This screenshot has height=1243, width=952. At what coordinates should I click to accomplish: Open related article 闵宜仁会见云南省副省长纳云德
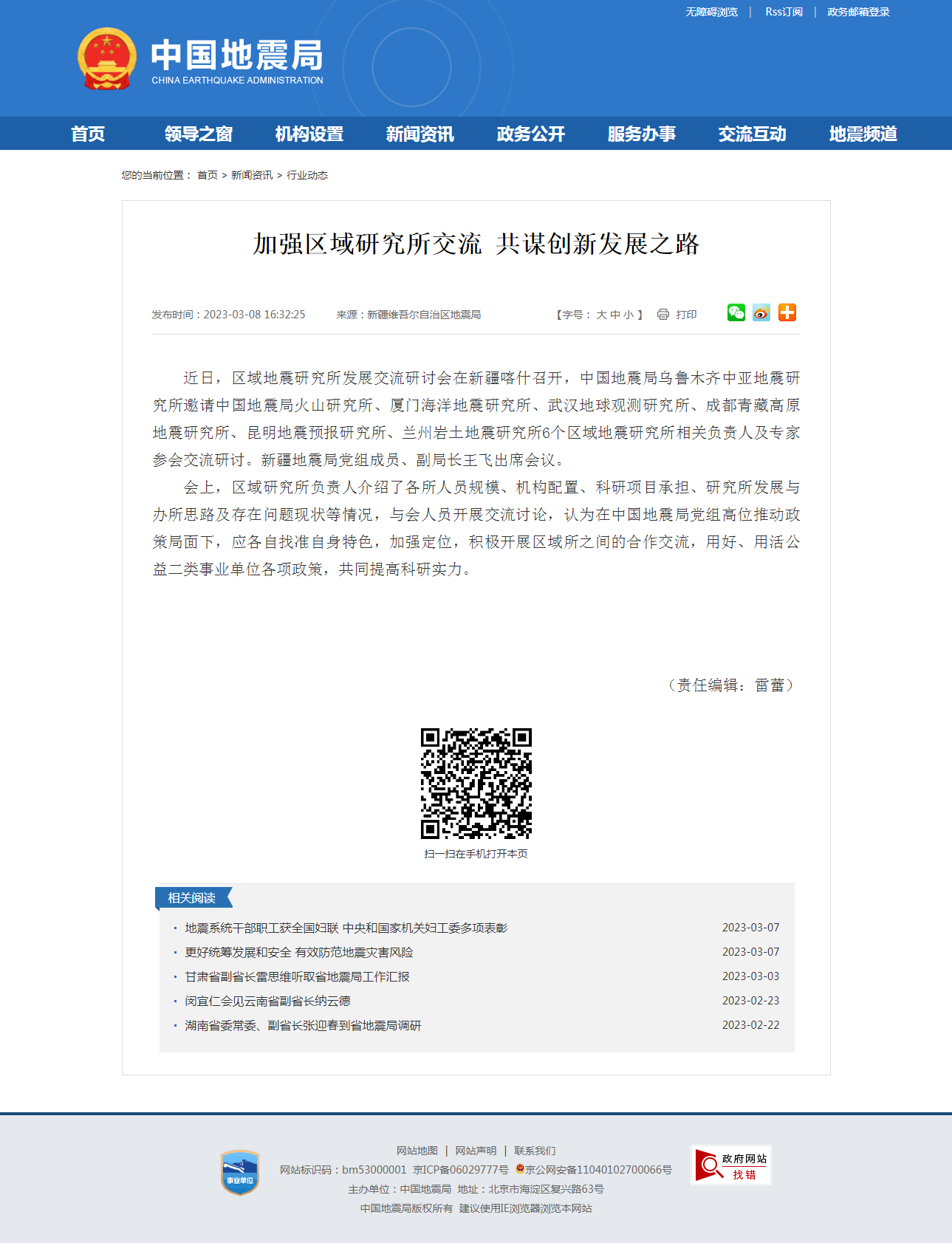click(267, 1001)
